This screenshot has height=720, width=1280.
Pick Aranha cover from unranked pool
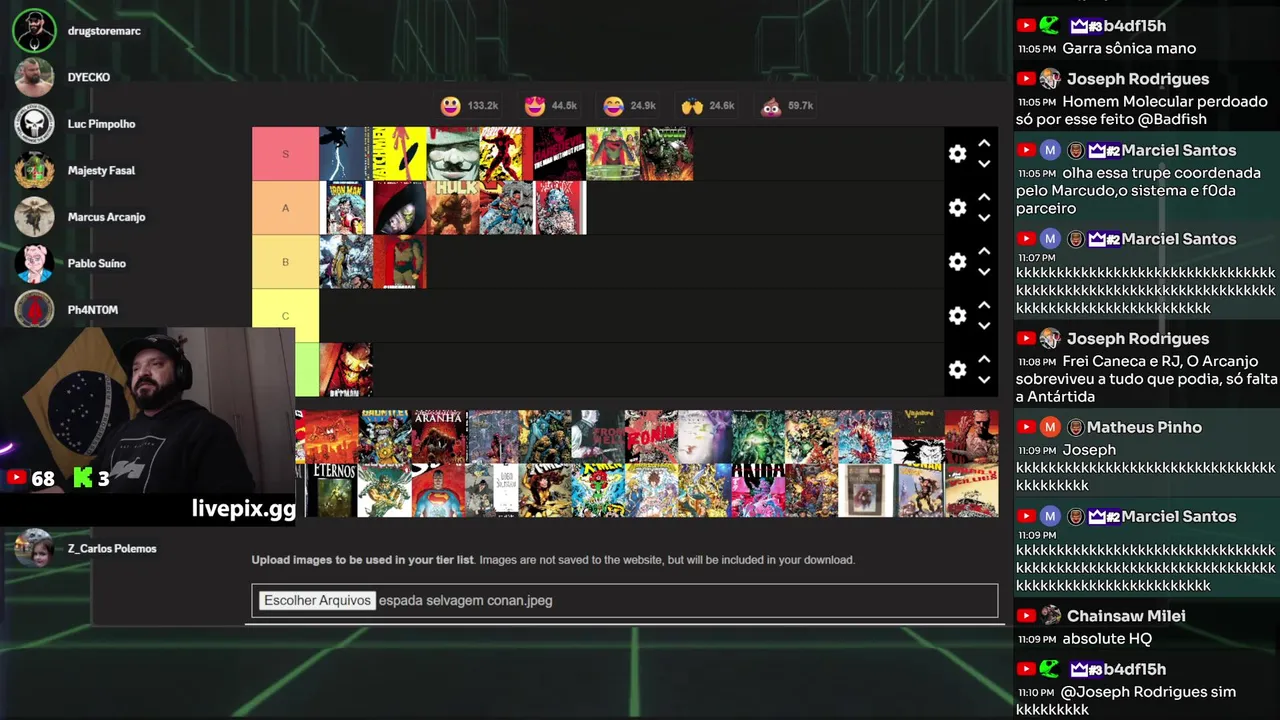point(439,436)
